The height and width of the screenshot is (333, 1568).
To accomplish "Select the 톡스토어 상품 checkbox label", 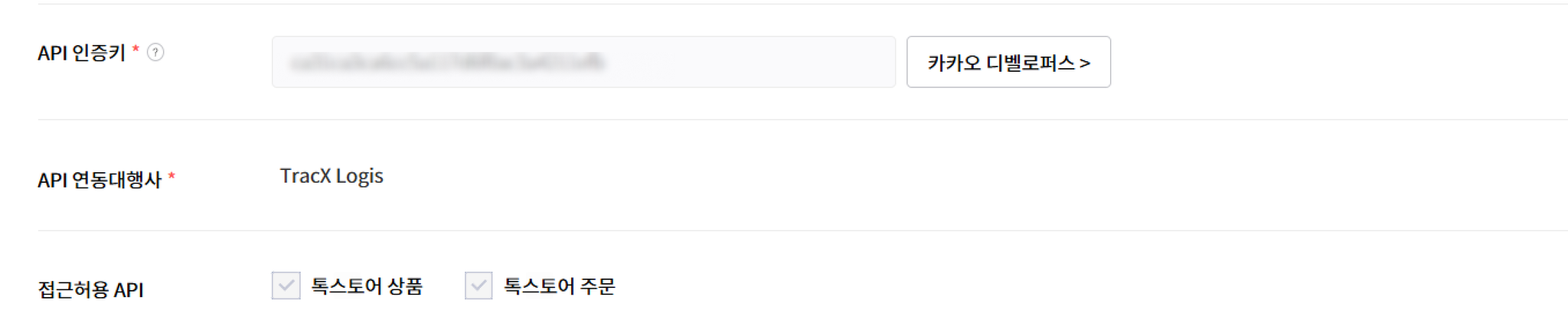I will click(367, 286).
